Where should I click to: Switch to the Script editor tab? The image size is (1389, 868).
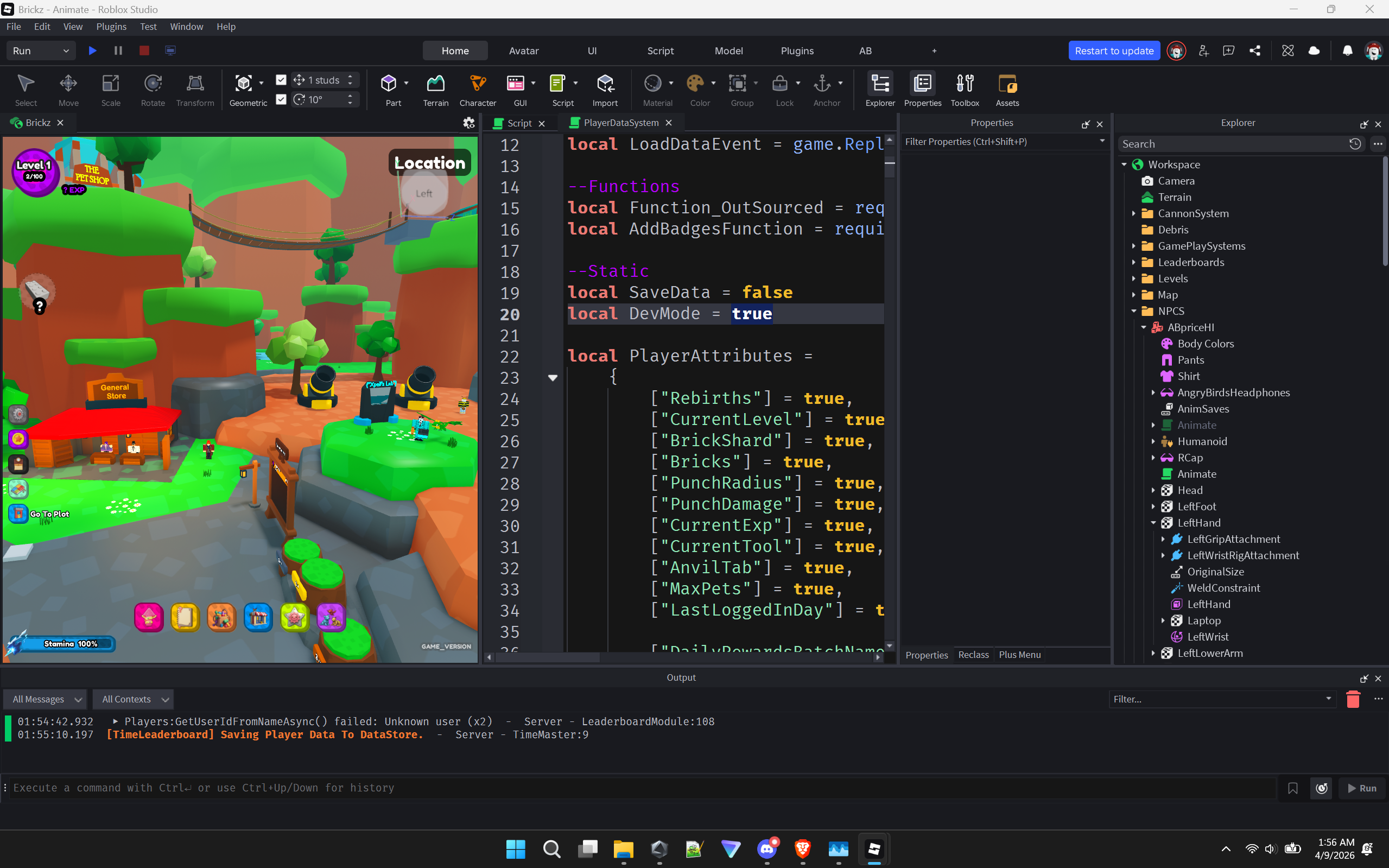click(519, 123)
